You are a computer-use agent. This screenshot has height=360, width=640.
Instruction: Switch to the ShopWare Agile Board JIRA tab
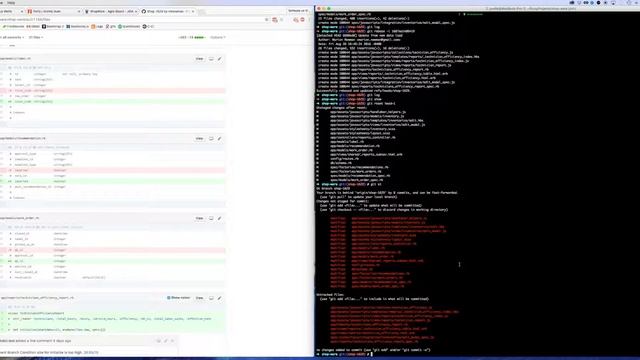[x=110, y=11]
